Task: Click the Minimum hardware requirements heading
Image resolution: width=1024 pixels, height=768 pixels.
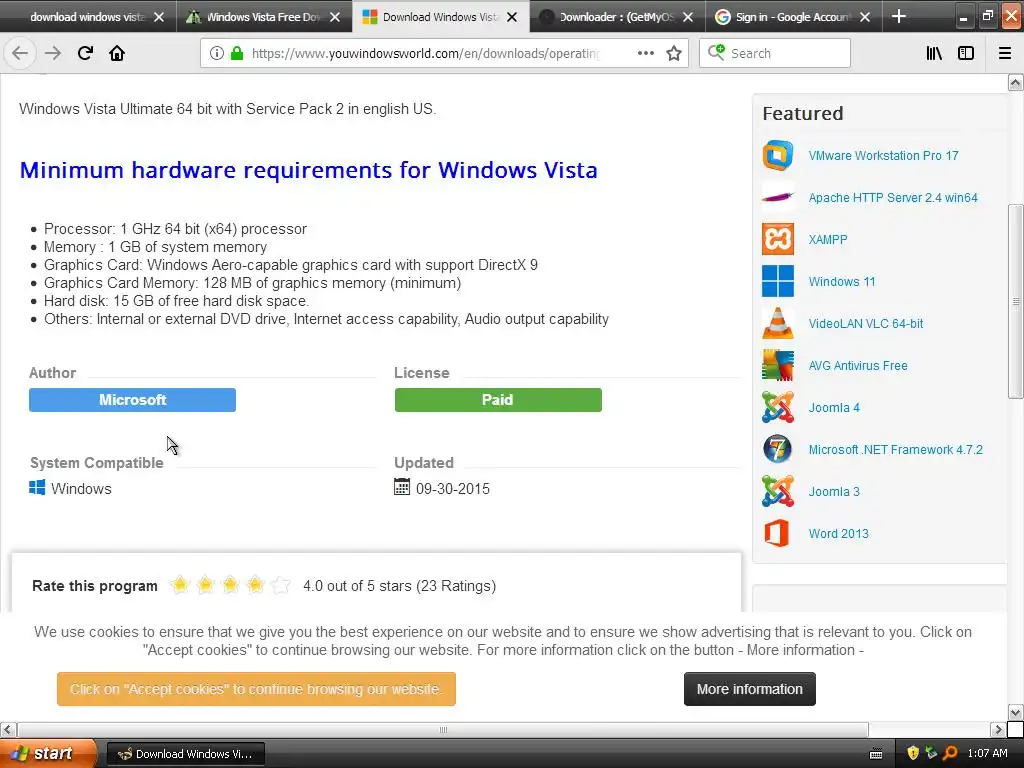Action: click(308, 170)
